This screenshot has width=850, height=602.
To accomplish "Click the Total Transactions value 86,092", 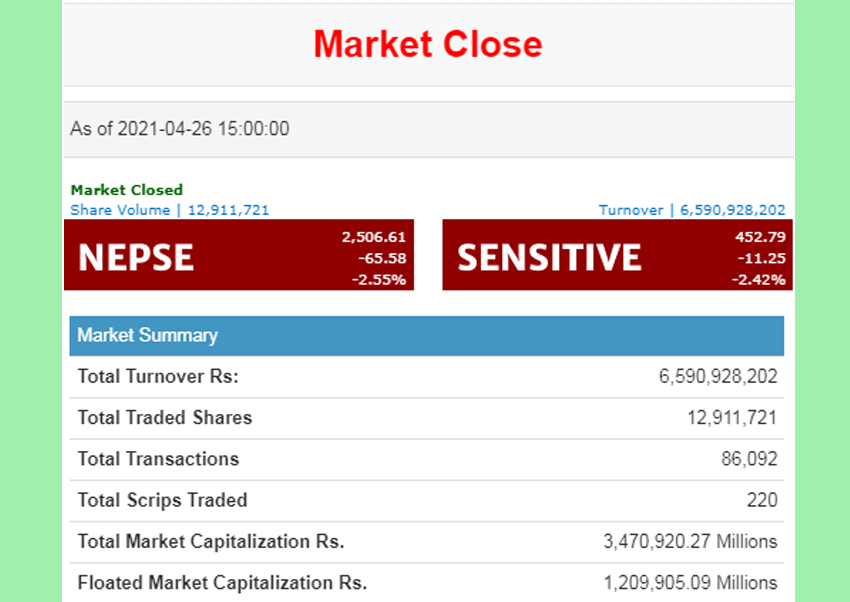I will 749,459.
